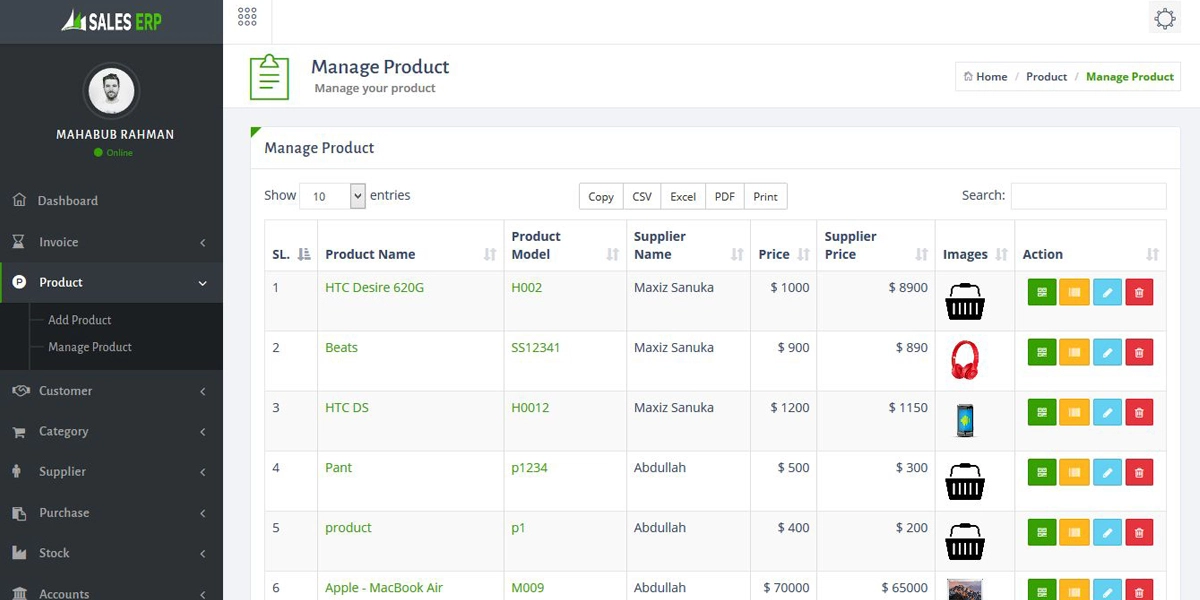Go to Home via the breadcrumb
1200x600 pixels.
click(x=985, y=77)
